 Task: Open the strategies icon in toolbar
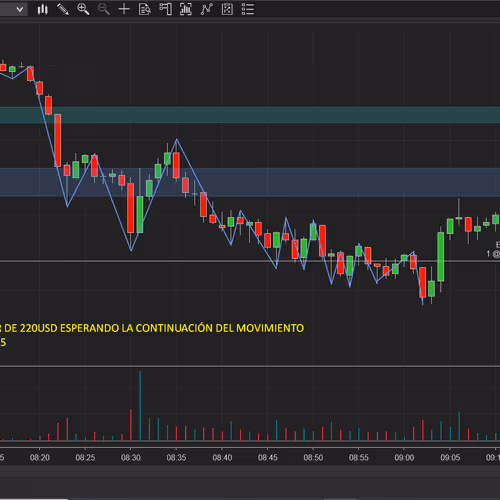tap(227, 9)
